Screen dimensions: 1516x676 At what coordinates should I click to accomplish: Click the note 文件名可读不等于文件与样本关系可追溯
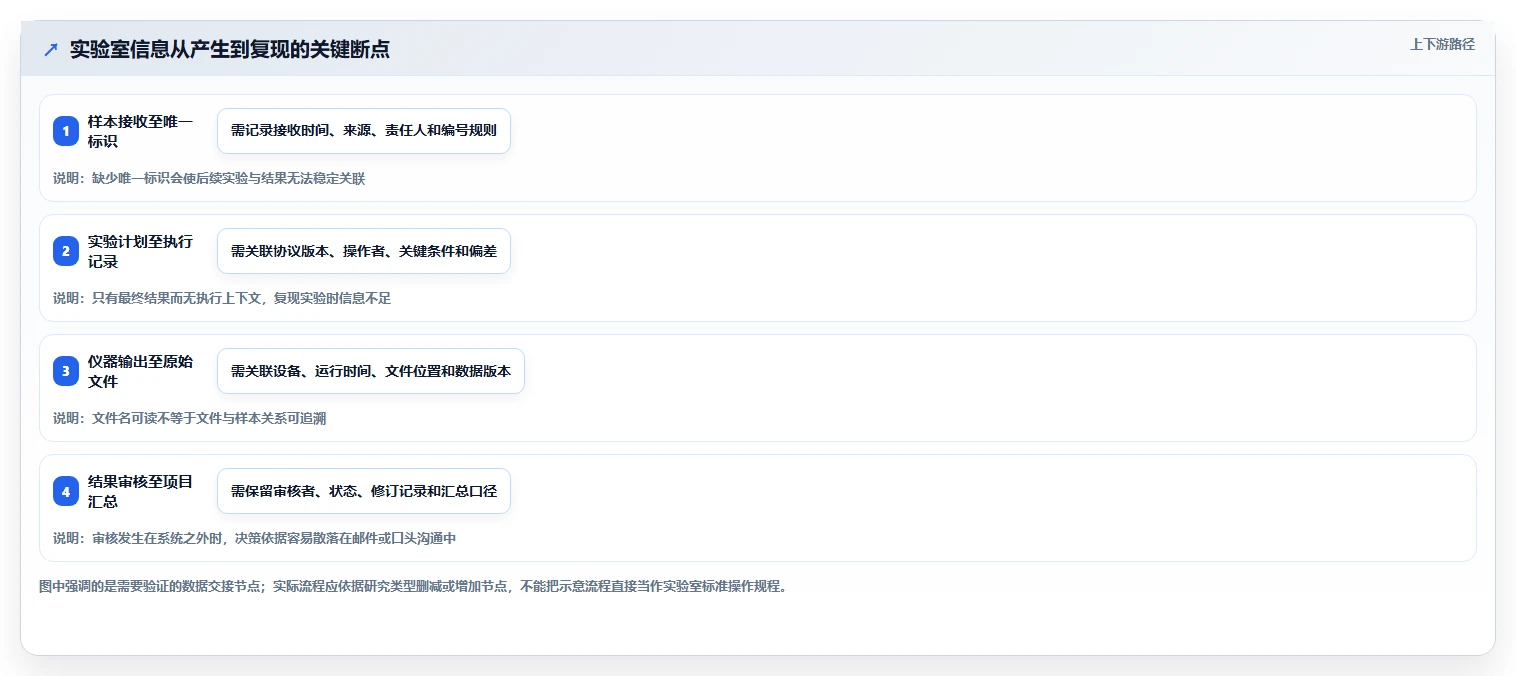(x=209, y=419)
